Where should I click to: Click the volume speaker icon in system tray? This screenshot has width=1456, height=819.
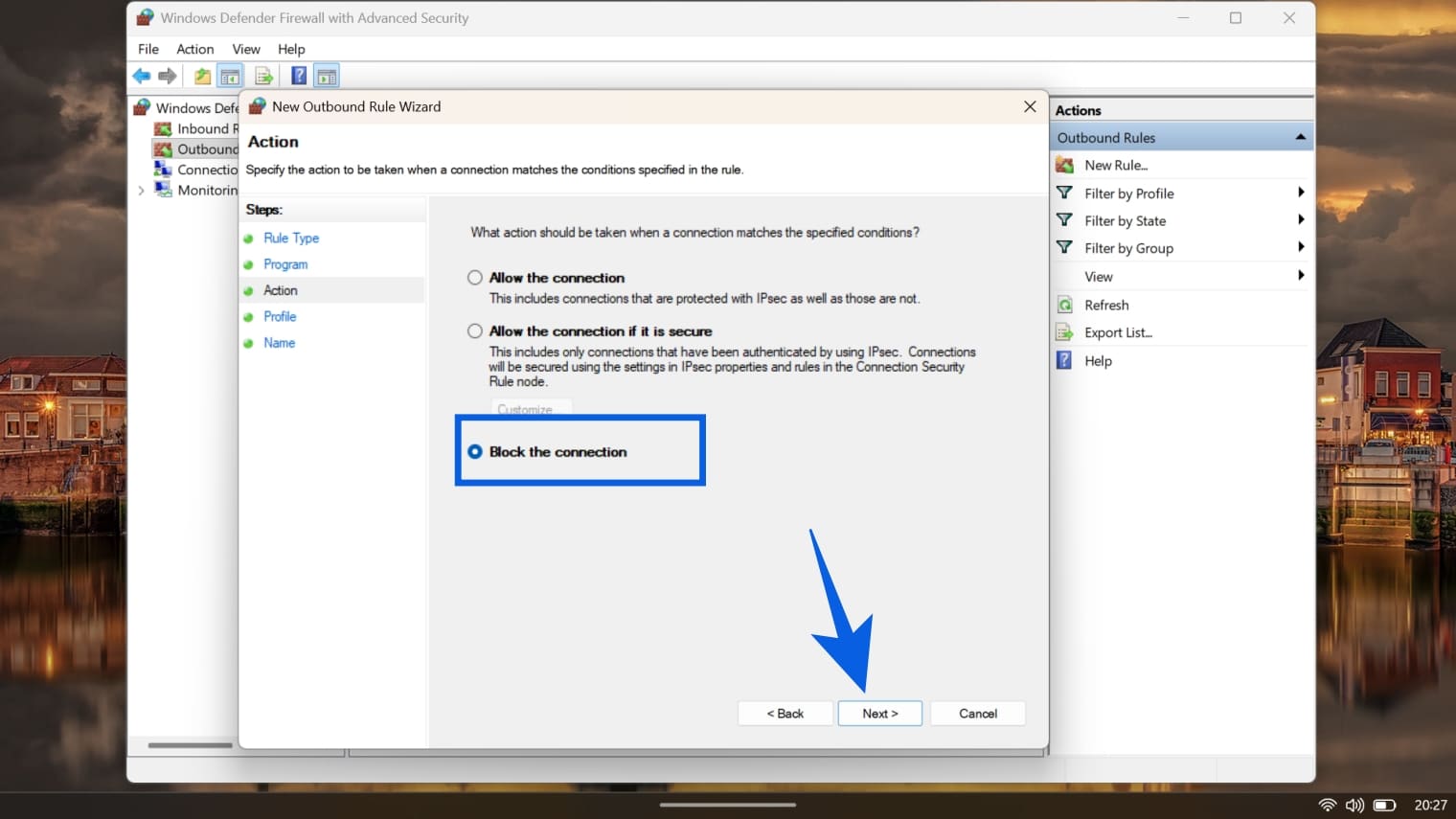(x=1354, y=805)
